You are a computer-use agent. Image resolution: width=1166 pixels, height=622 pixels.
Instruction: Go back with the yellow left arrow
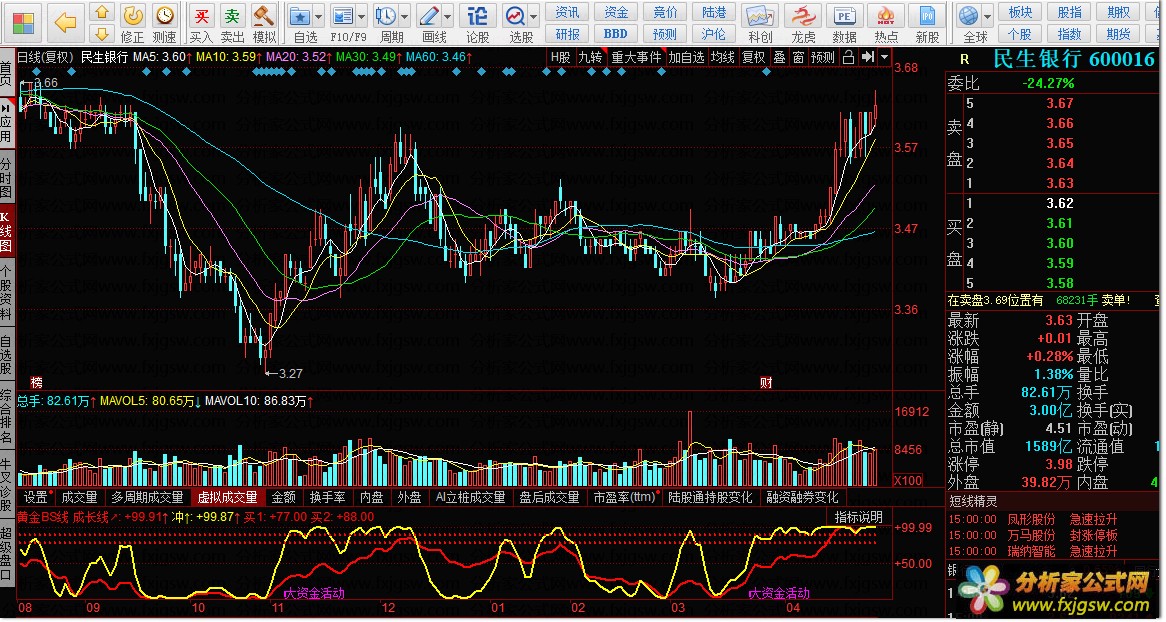click(x=65, y=23)
